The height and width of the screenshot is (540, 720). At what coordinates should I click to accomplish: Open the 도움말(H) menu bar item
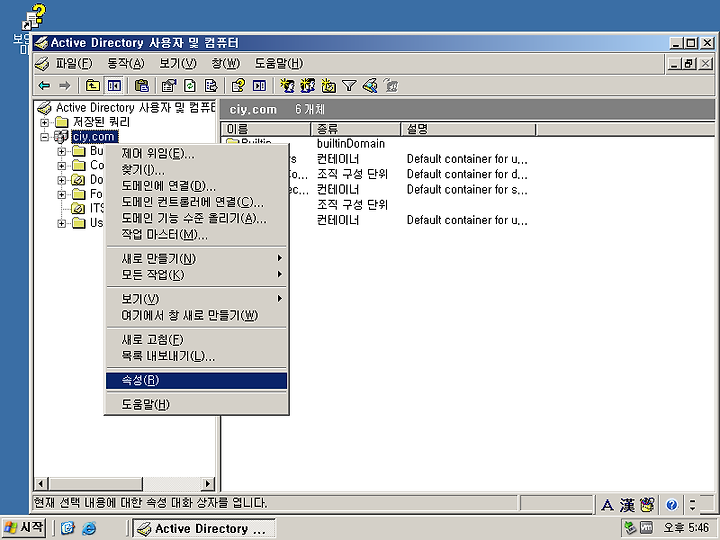(279, 63)
